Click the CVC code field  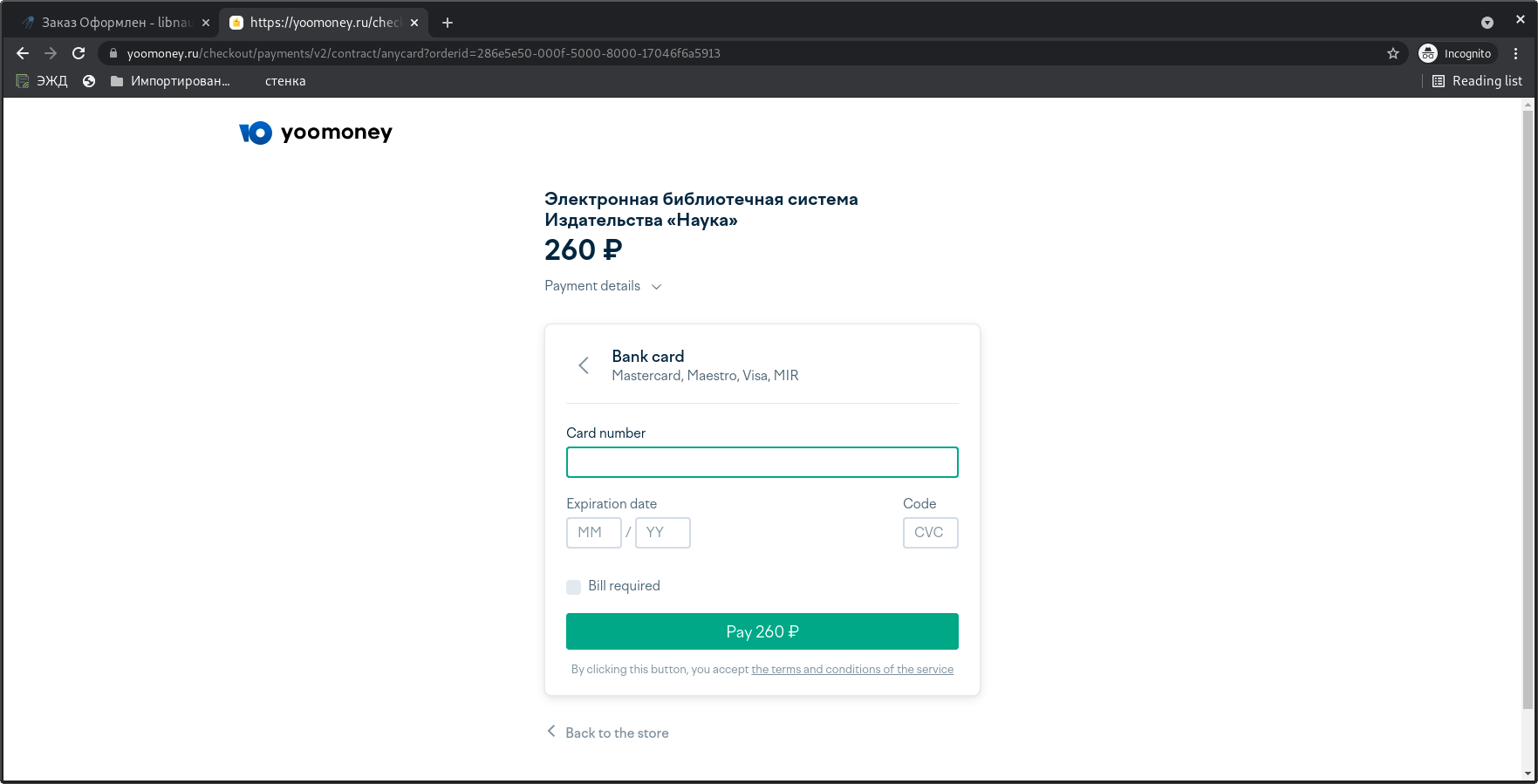[x=931, y=533]
